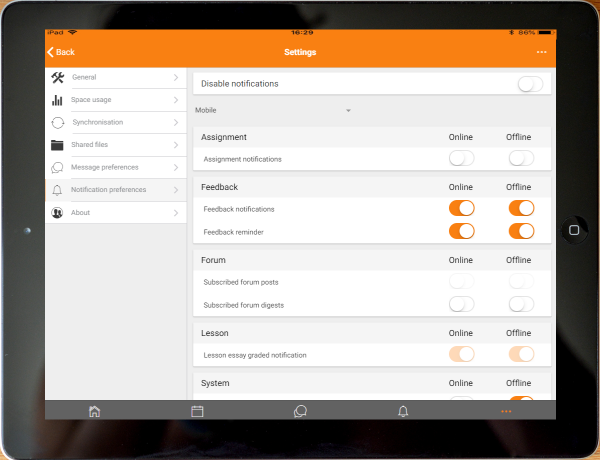Go Back using the header button

click(61, 52)
